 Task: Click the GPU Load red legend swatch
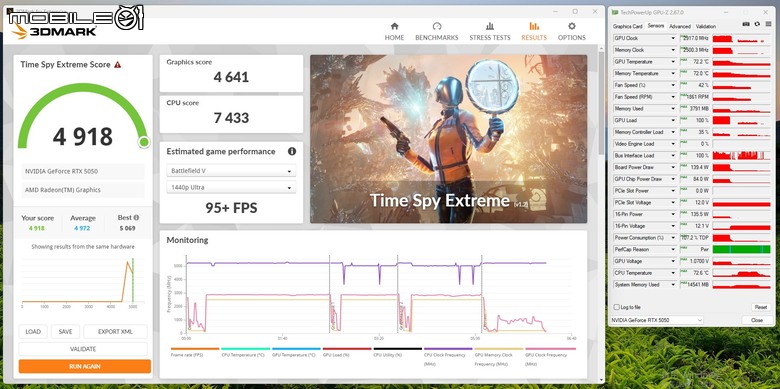coord(347,349)
